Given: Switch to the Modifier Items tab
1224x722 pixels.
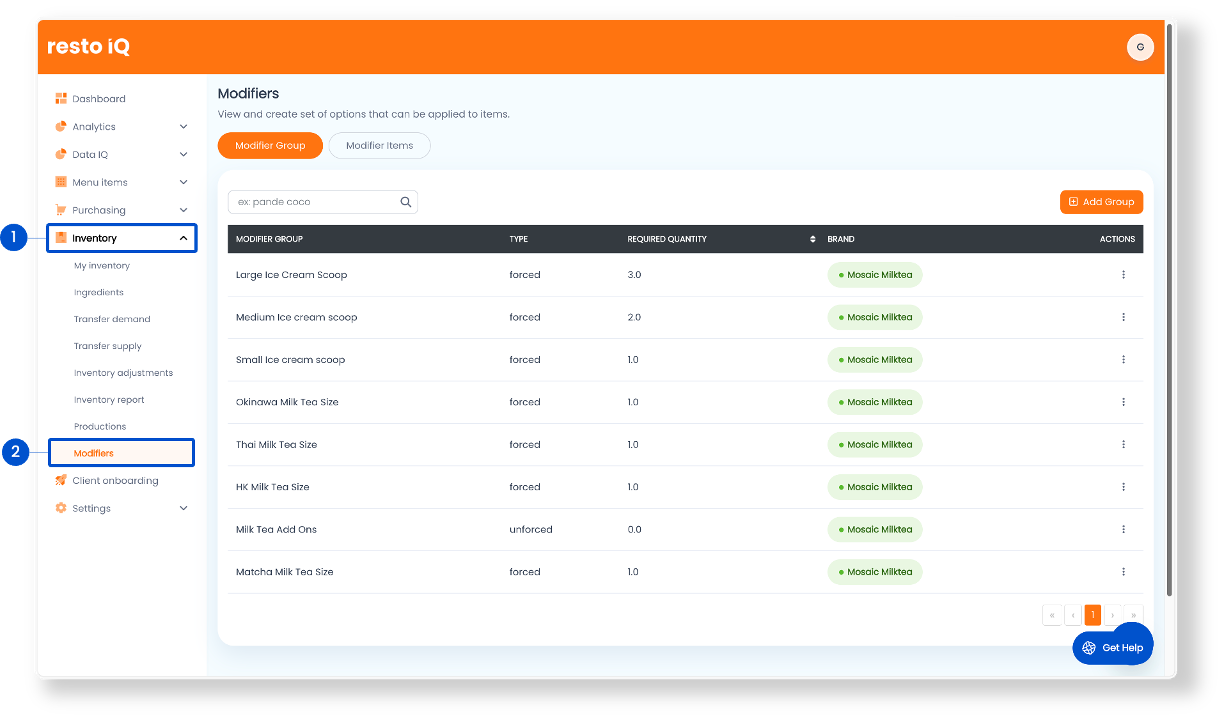Looking at the screenshot, I should pyautogui.click(x=379, y=146).
